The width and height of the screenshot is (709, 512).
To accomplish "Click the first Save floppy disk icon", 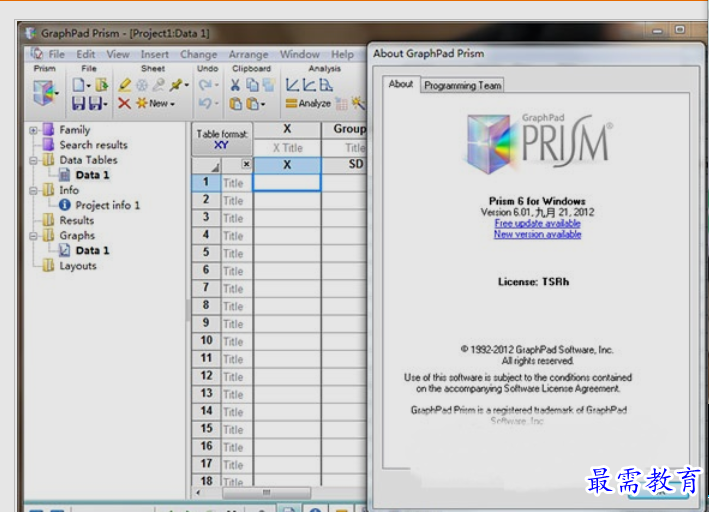I will pos(78,104).
